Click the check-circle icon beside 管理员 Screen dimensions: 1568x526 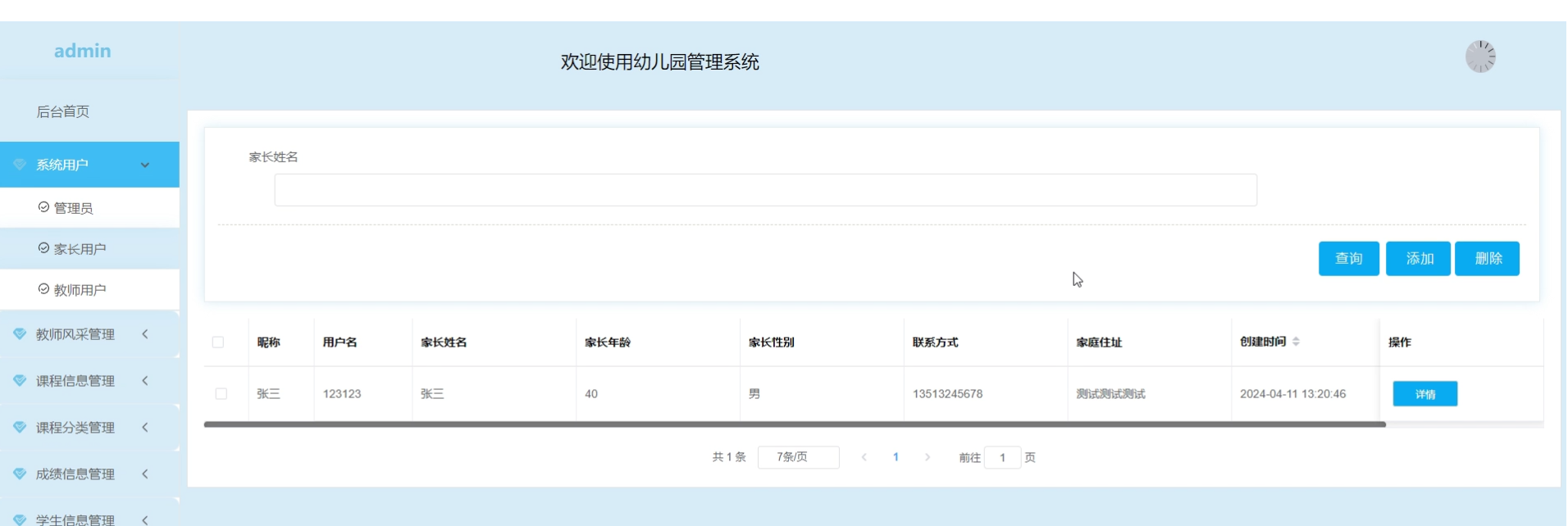pos(43,207)
